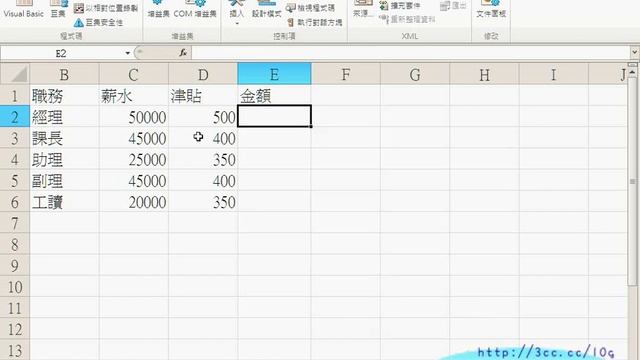Open Macro Security (巨集安全性) settings
Image resolution: width=640 pixels, height=360 pixels.
98,22
